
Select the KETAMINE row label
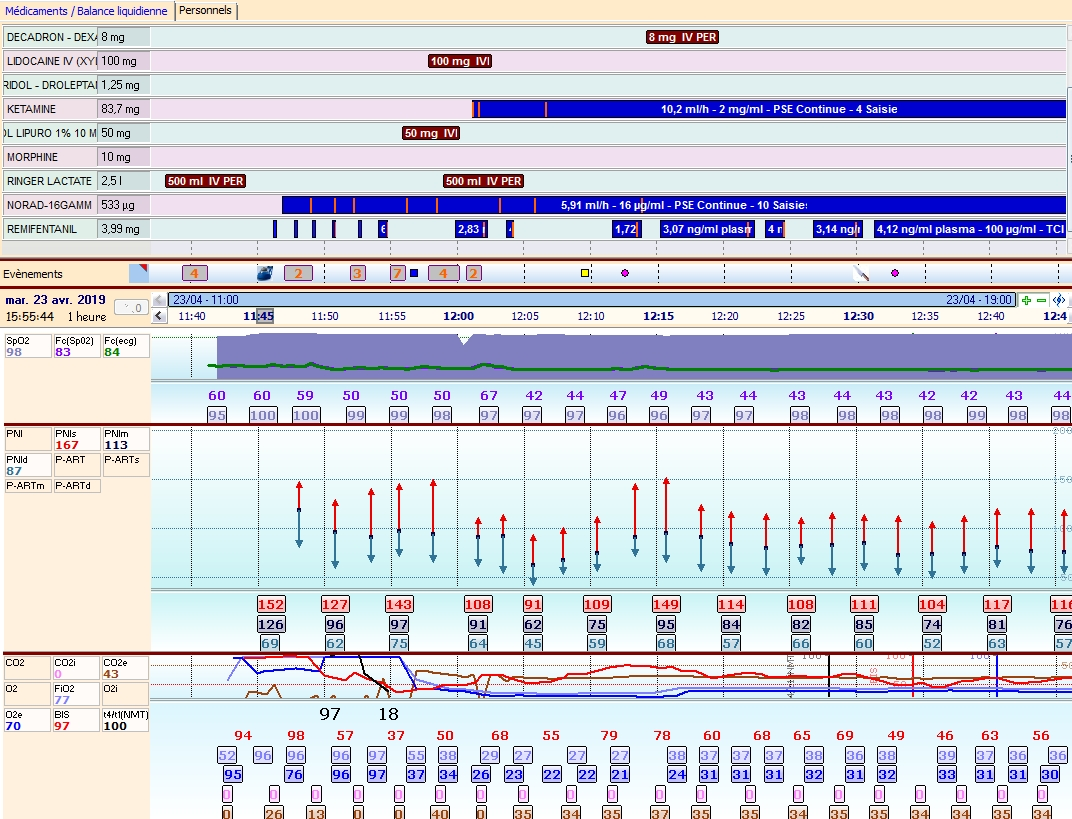[x=51, y=109]
